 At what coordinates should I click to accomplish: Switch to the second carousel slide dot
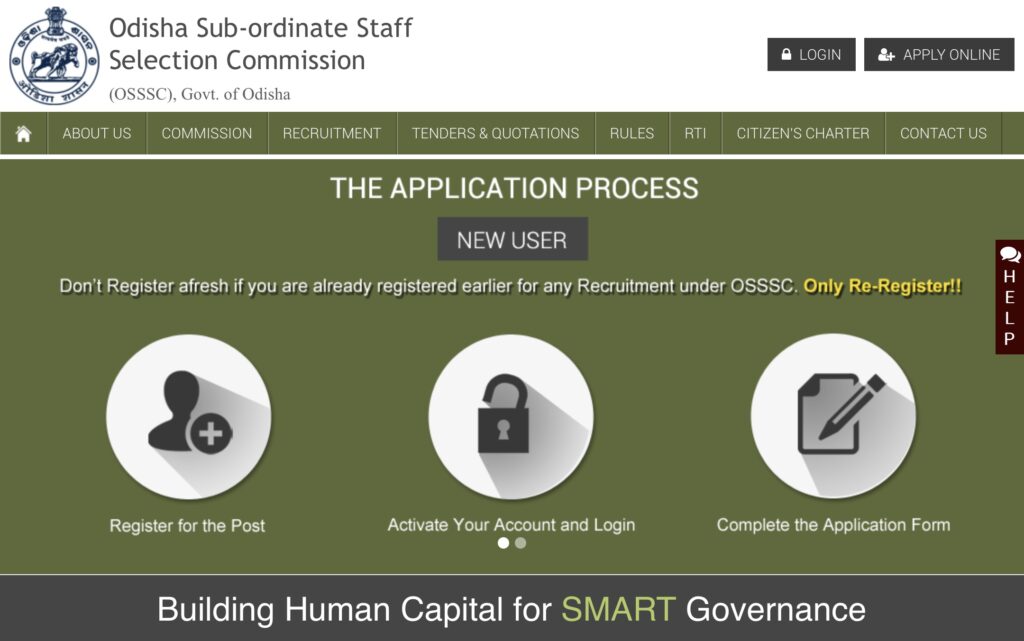(520, 543)
